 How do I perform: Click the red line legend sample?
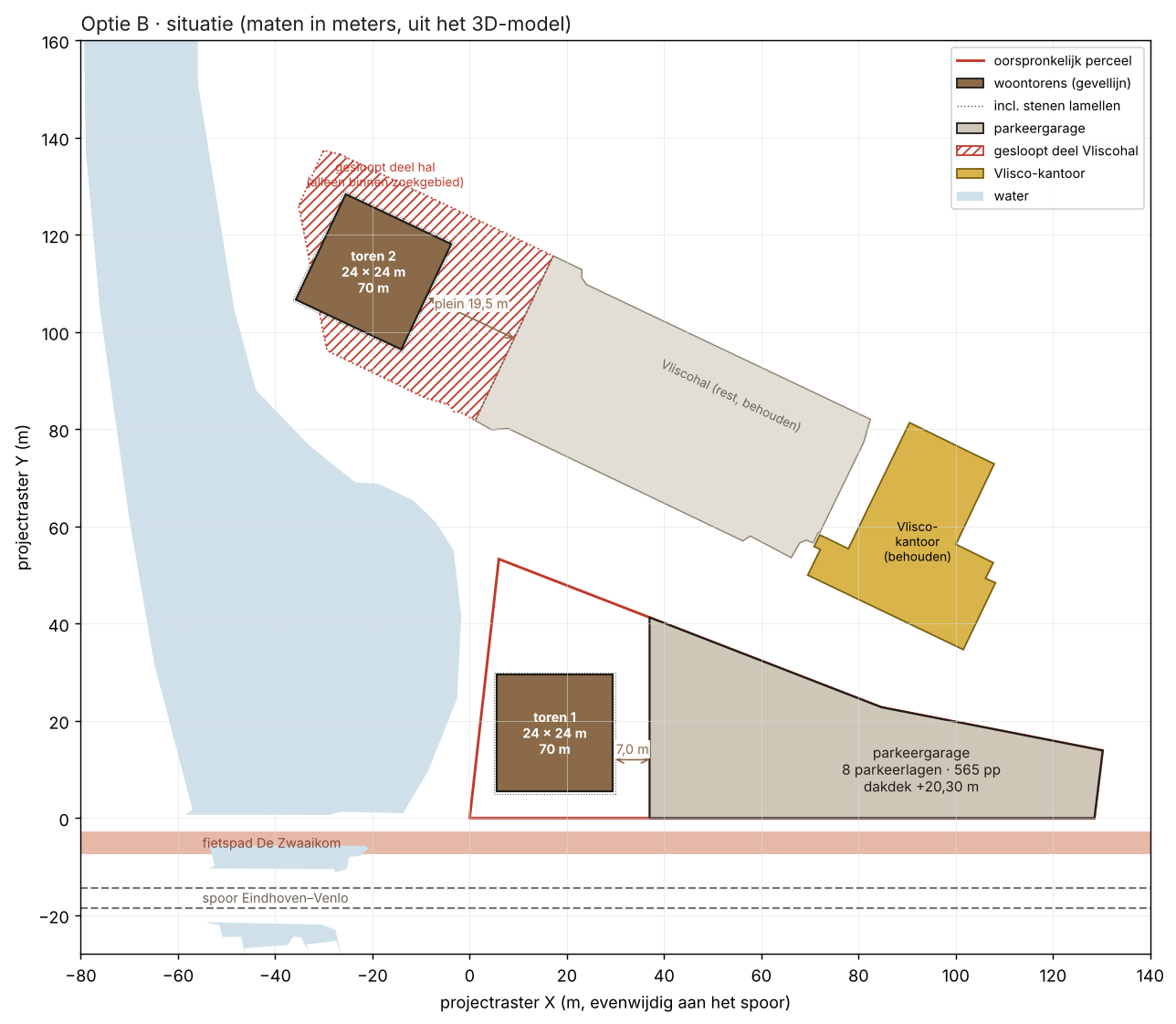(970, 61)
